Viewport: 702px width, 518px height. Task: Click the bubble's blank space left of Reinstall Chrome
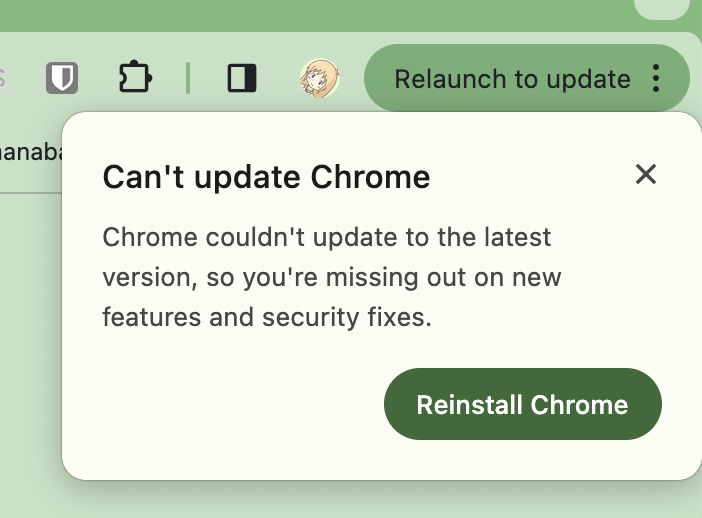[x=230, y=404]
